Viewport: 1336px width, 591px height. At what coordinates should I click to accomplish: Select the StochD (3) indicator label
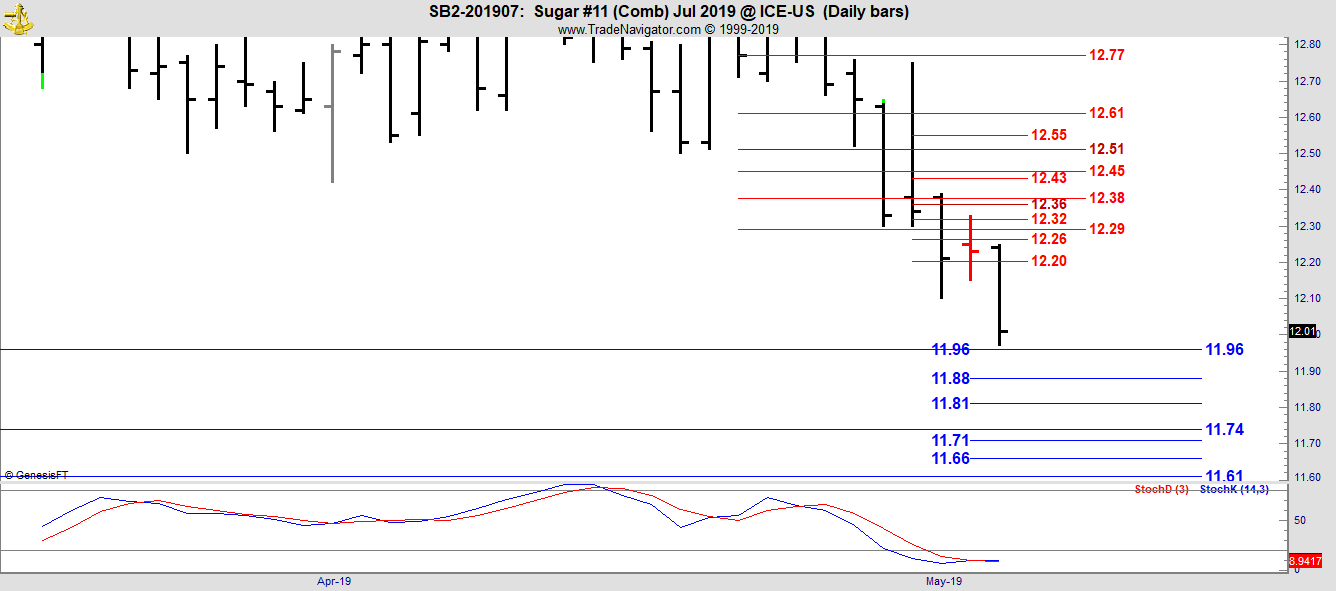pyautogui.click(x=1161, y=489)
